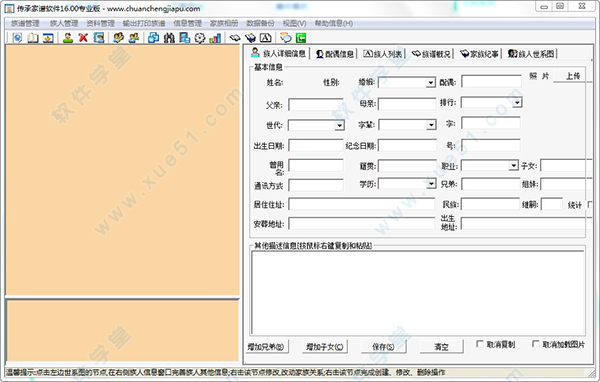Screen dimensions: 600x382
Task: Switch to the 族人列表 tab
Action: point(383,54)
